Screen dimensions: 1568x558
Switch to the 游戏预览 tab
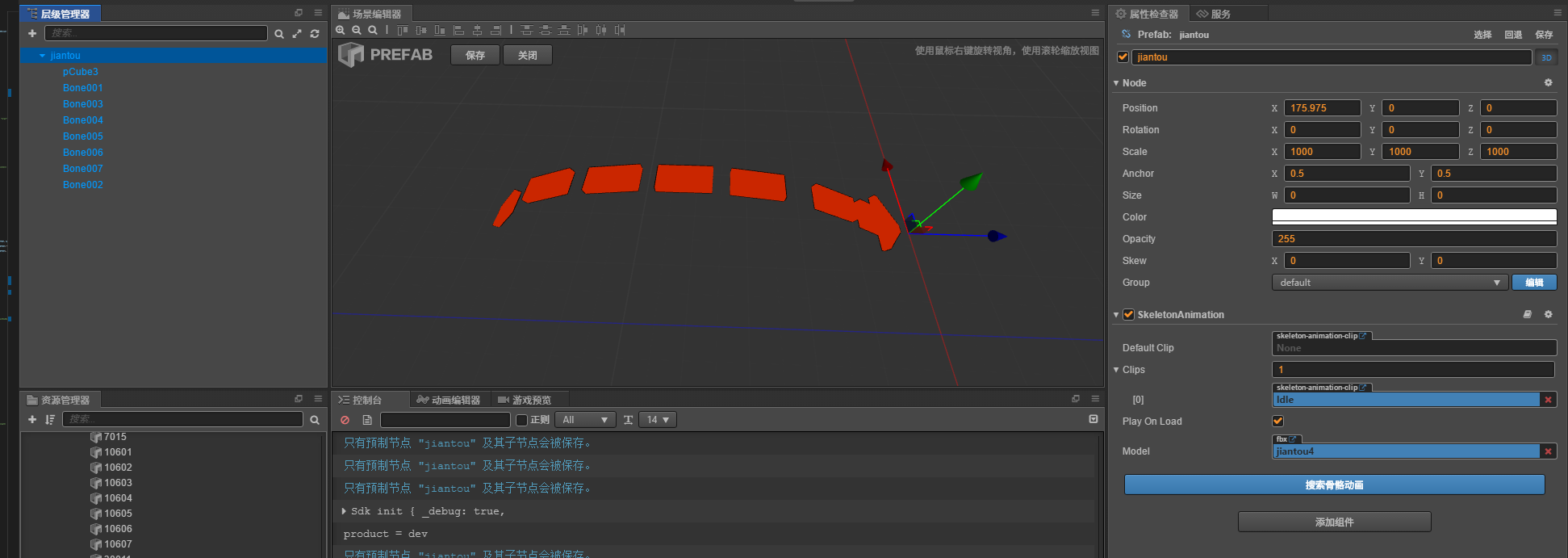[x=525, y=400]
